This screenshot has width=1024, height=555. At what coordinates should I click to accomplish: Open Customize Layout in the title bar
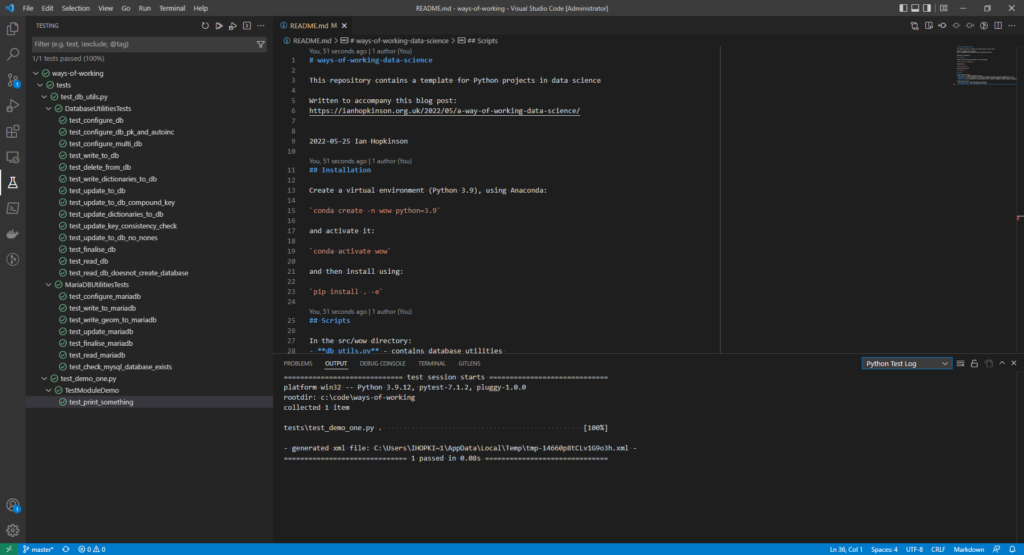[944, 8]
